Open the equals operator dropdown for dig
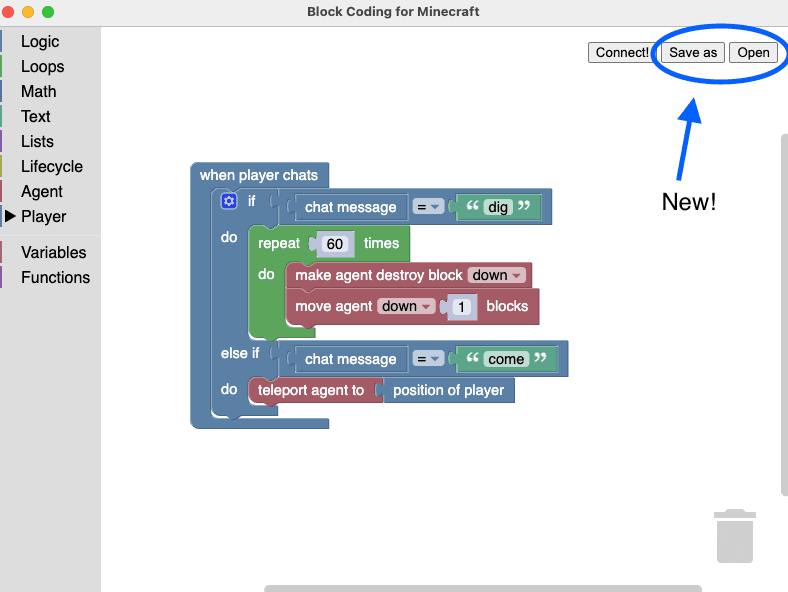 pos(429,207)
